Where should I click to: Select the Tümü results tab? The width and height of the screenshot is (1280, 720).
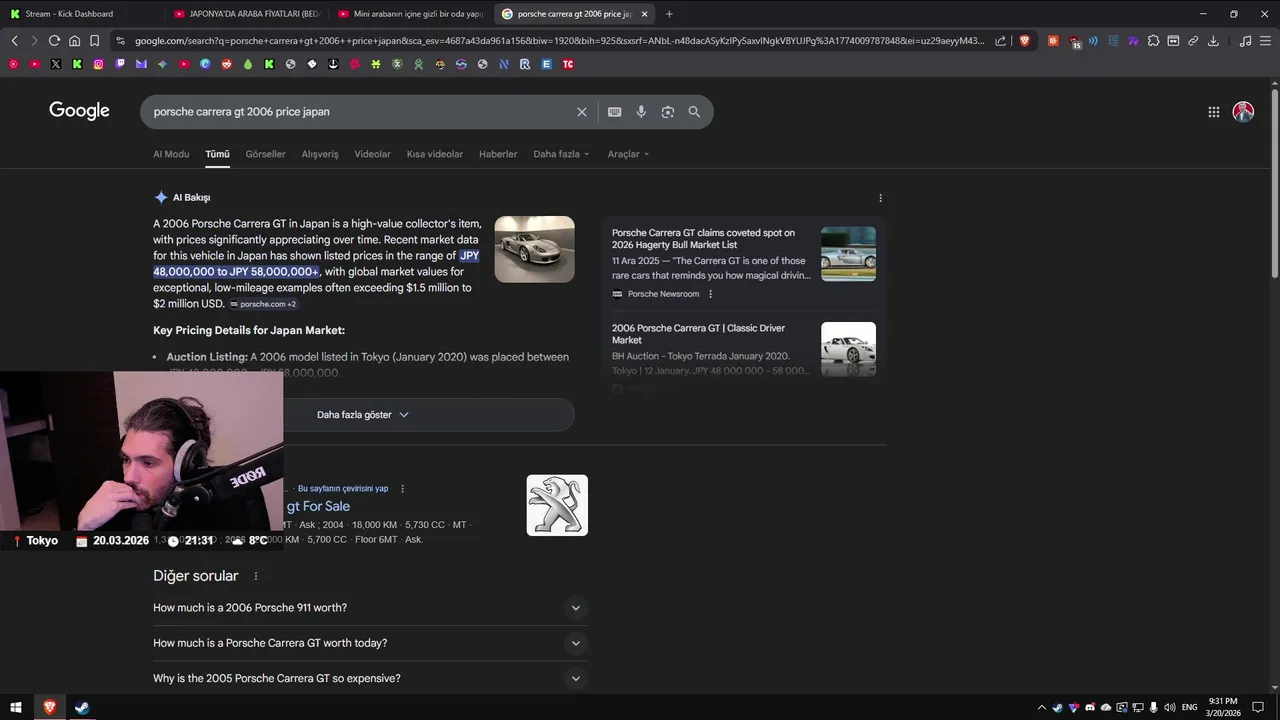(217, 154)
